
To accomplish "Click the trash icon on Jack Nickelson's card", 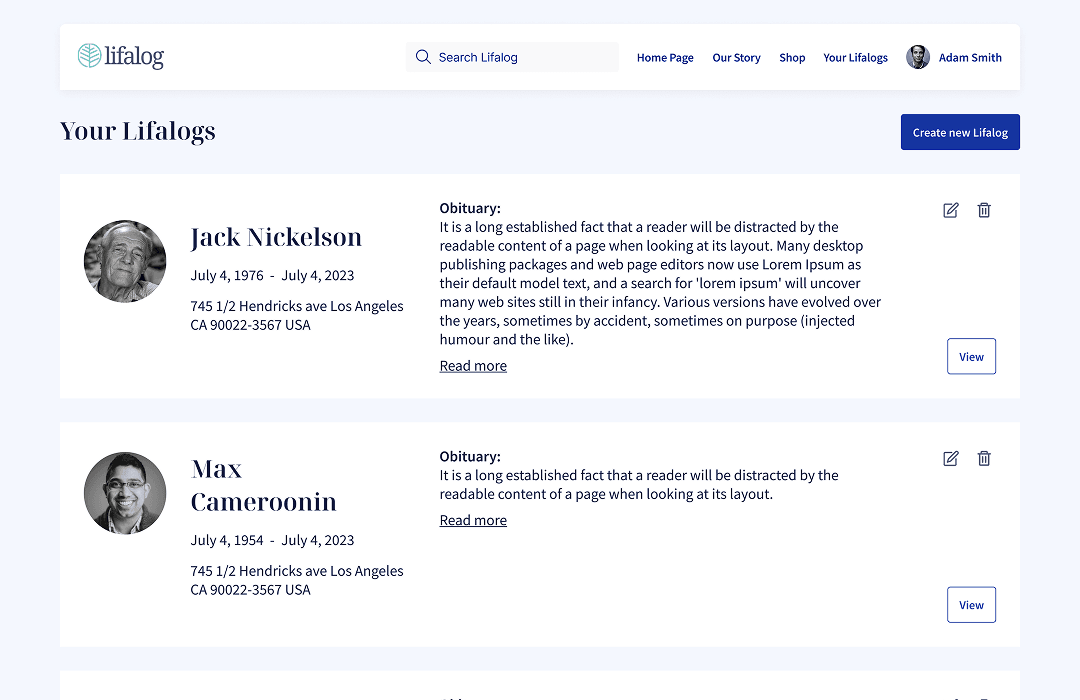I will point(984,210).
